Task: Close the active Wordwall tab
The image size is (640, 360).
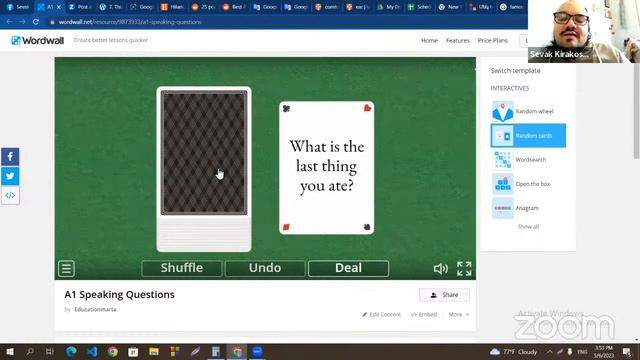Action: click(59, 7)
